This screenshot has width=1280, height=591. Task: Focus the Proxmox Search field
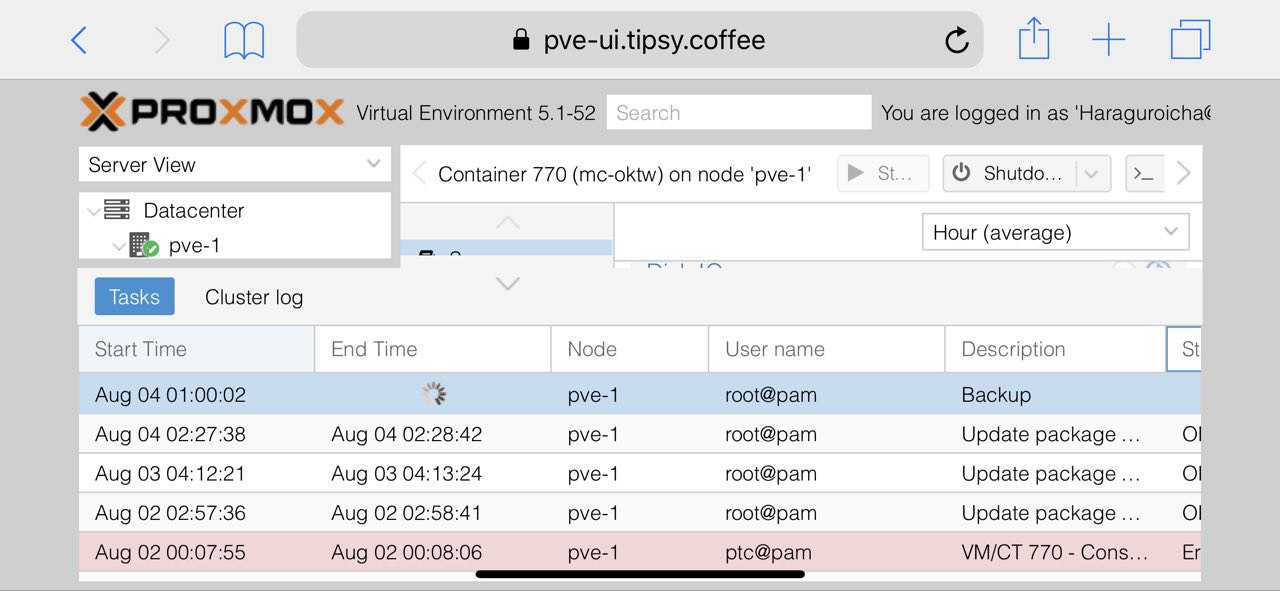739,112
